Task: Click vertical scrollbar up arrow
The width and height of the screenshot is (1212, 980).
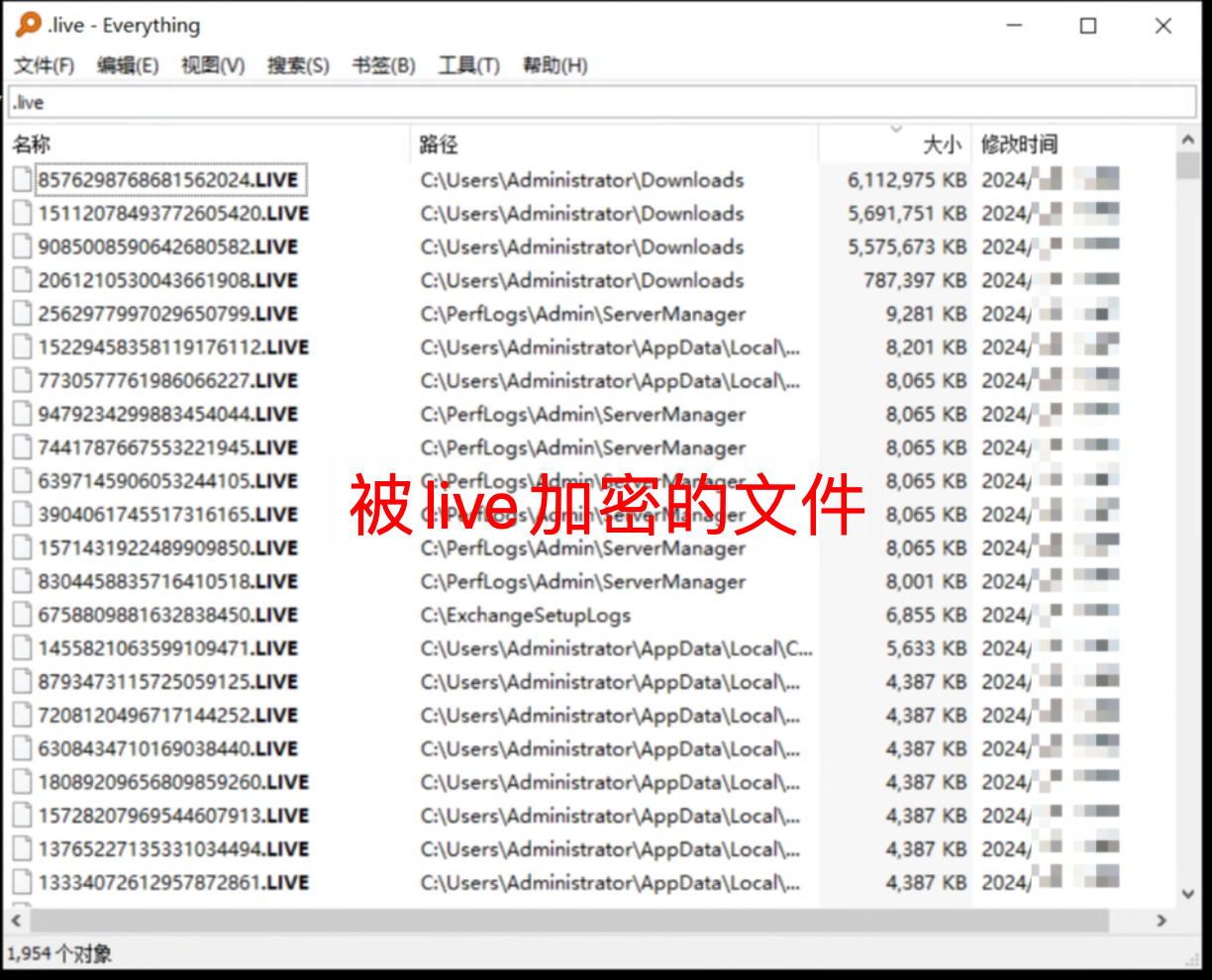Action: [x=1189, y=140]
